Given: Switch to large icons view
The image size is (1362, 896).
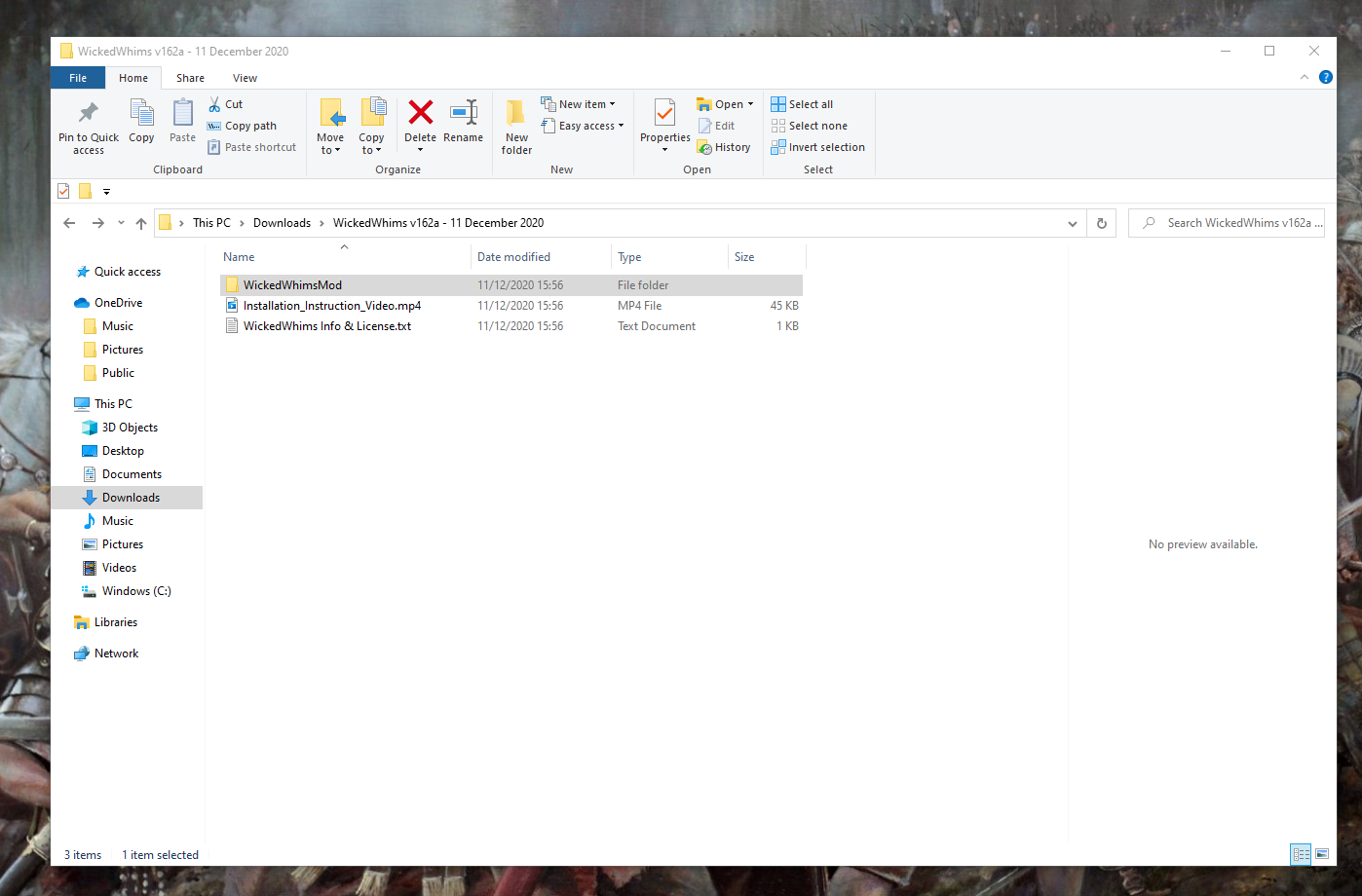Looking at the screenshot, I should [1323, 854].
